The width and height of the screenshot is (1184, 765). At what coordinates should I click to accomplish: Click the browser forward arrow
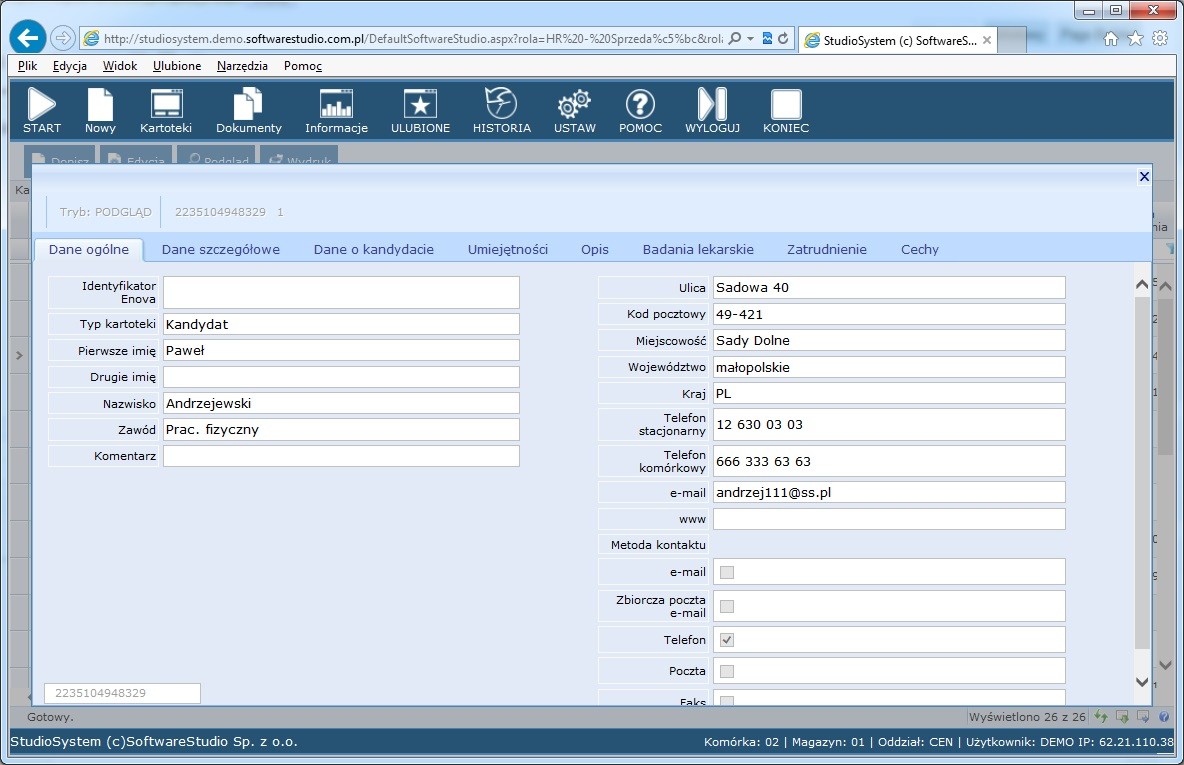pos(63,38)
